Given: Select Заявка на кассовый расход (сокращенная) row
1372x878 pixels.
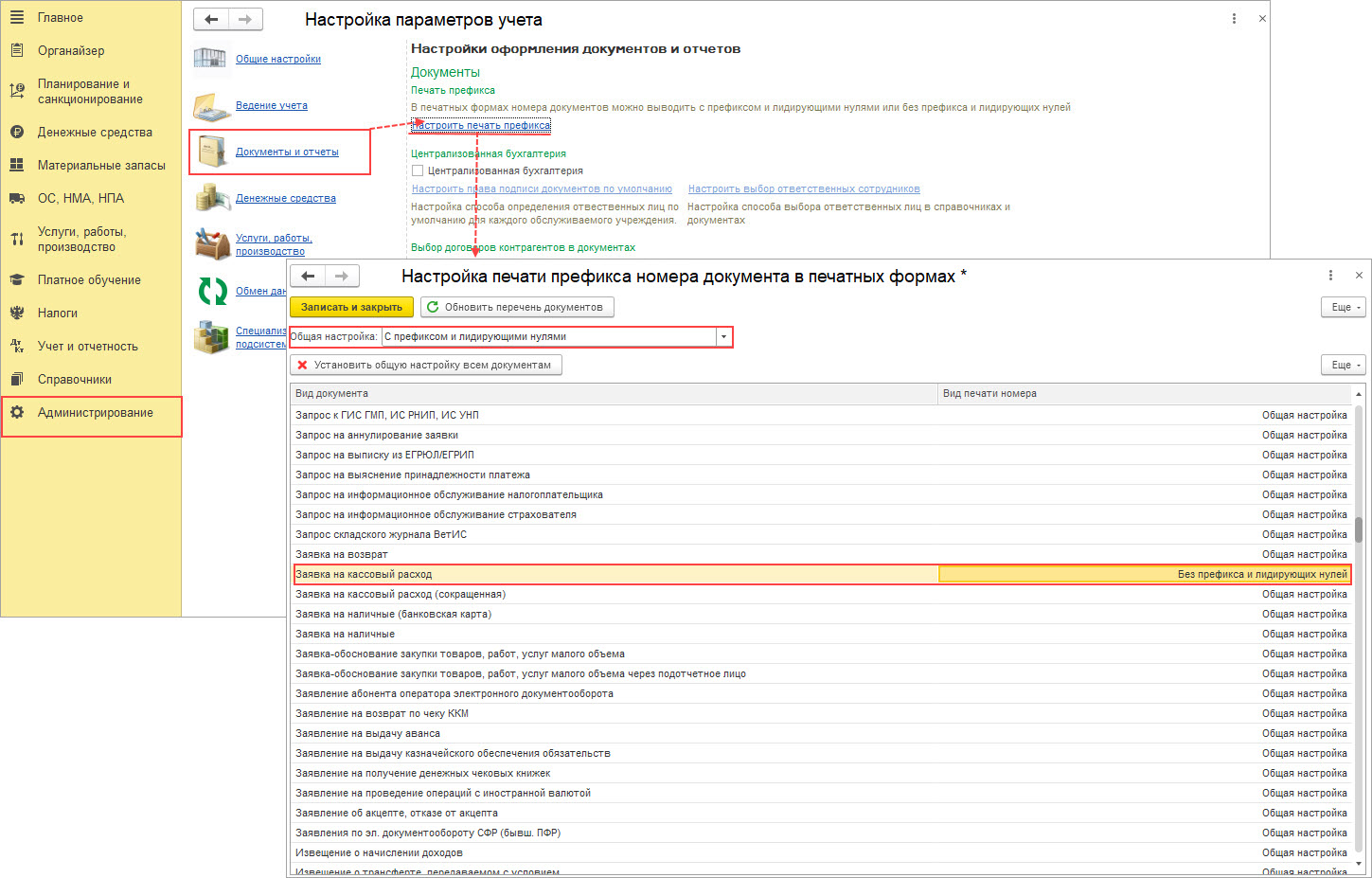Looking at the screenshot, I should (822, 594).
